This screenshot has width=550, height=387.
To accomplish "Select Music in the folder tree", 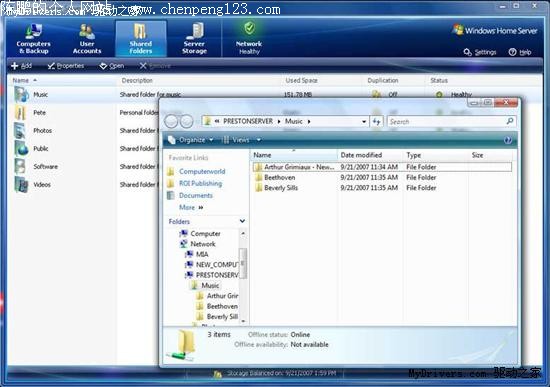I will 210,286.
